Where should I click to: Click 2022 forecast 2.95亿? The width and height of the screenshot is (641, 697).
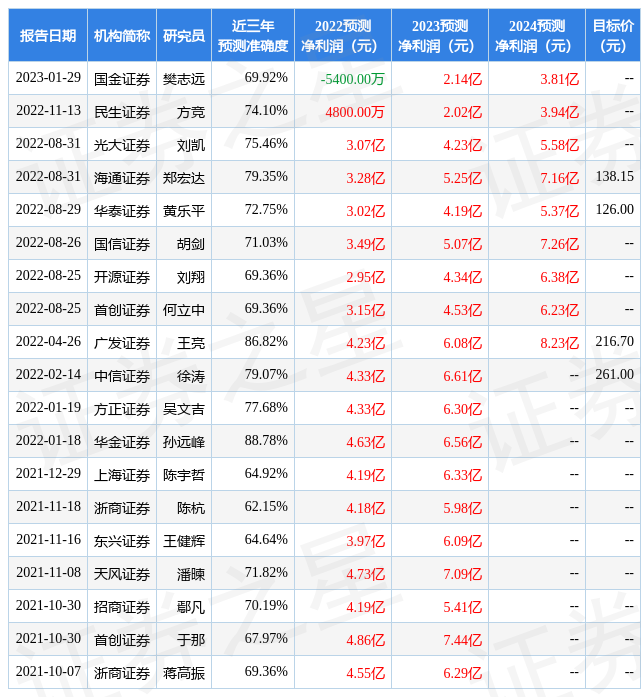tap(365, 277)
